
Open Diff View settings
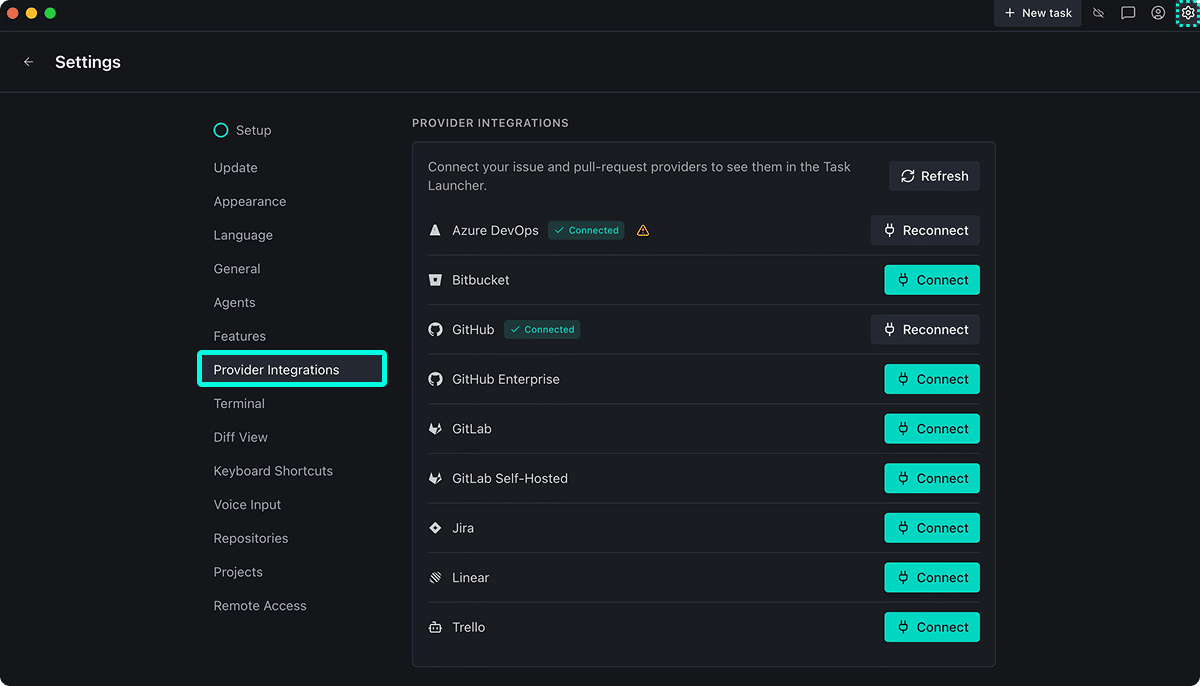[x=241, y=437]
